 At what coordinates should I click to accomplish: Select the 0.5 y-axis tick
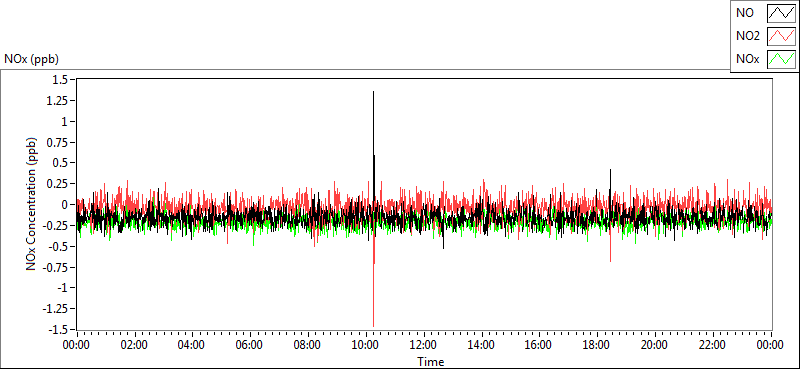pyautogui.click(x=60, y=163)
